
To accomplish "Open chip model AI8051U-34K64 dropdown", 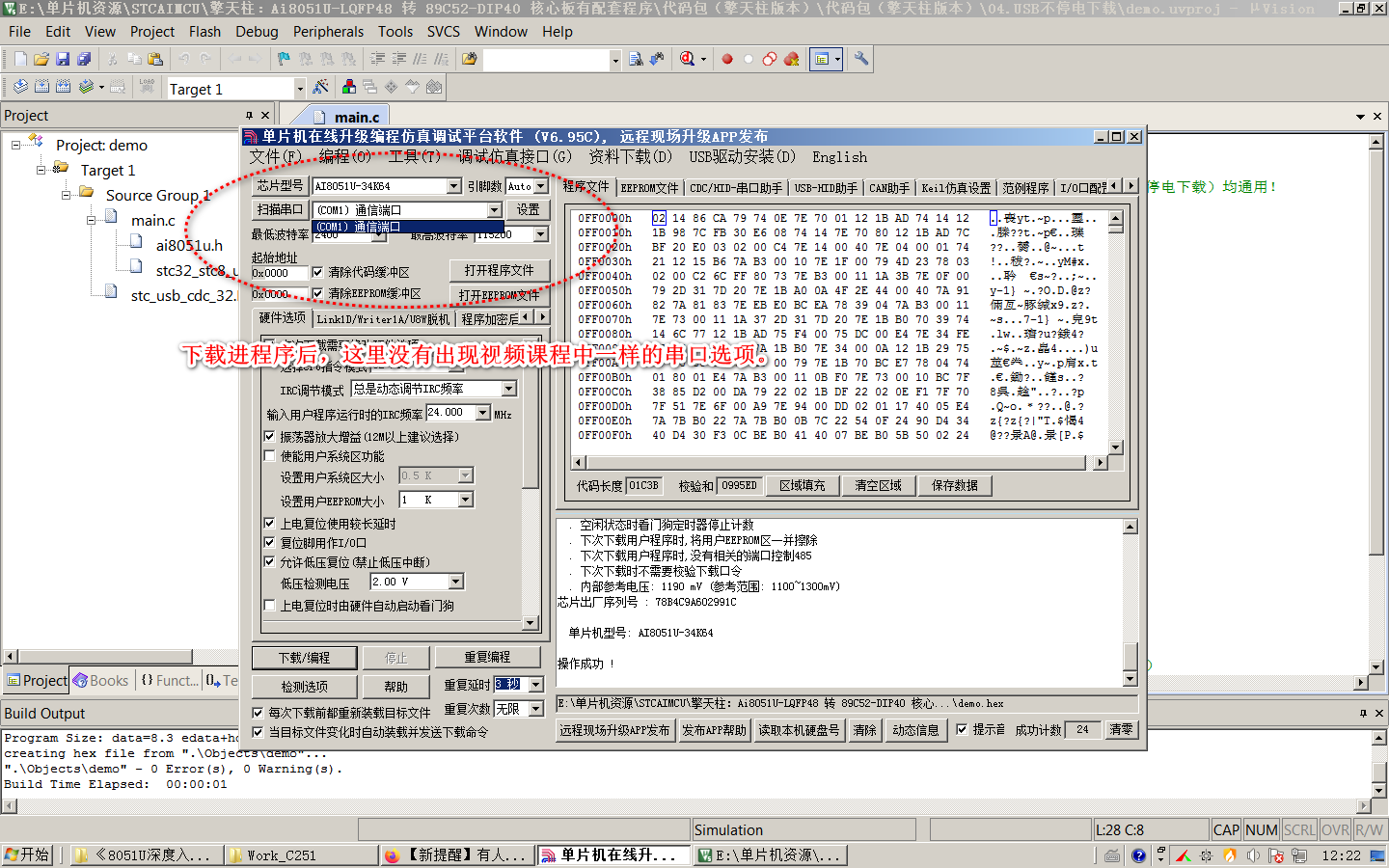I will (453, 186).
